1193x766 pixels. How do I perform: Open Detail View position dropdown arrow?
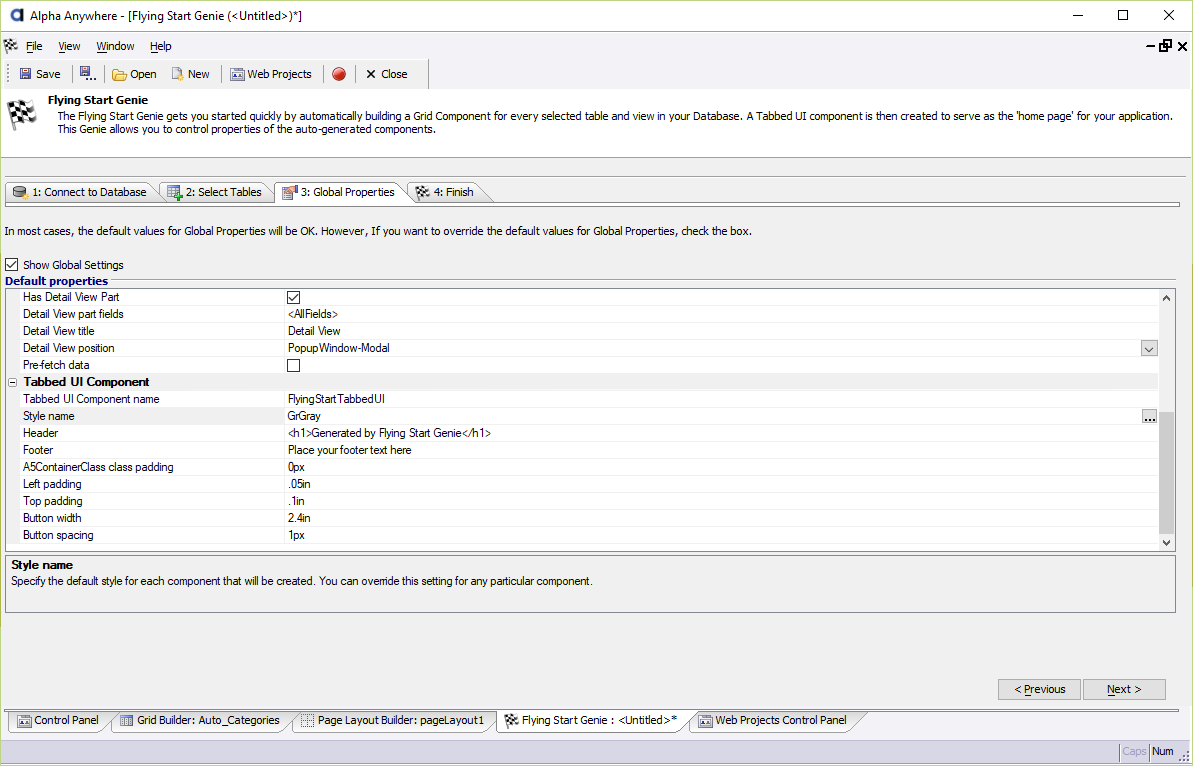tap(1149, 348)
